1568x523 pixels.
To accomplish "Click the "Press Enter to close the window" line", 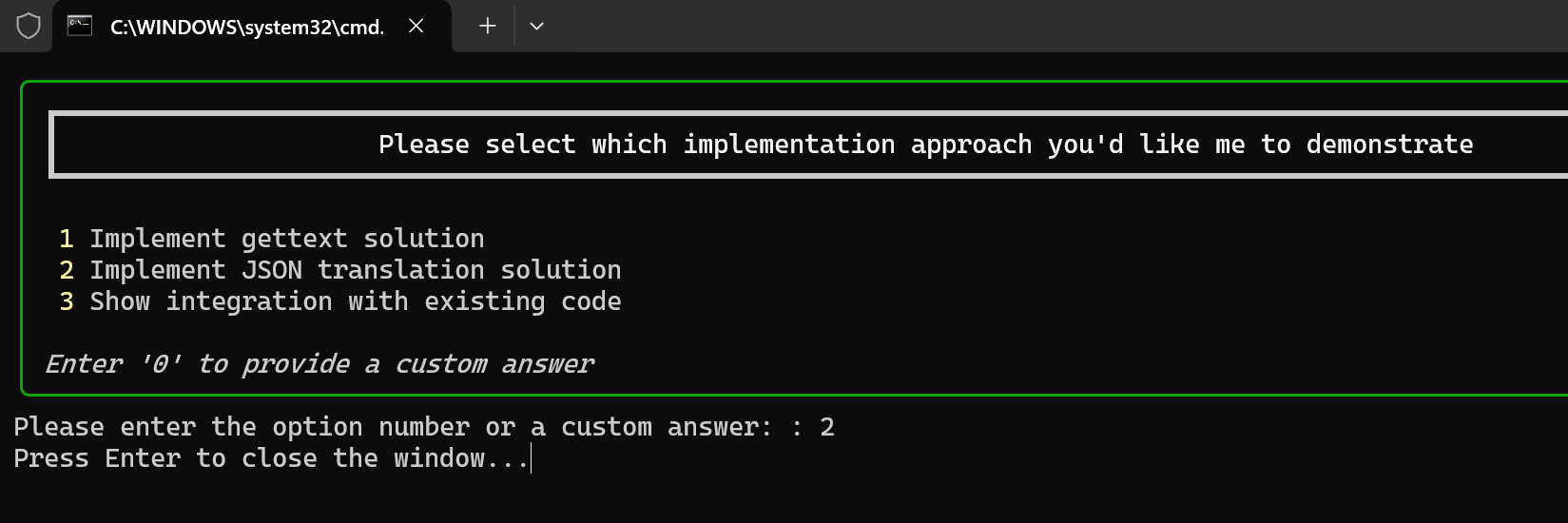I will tap(271, 458).
